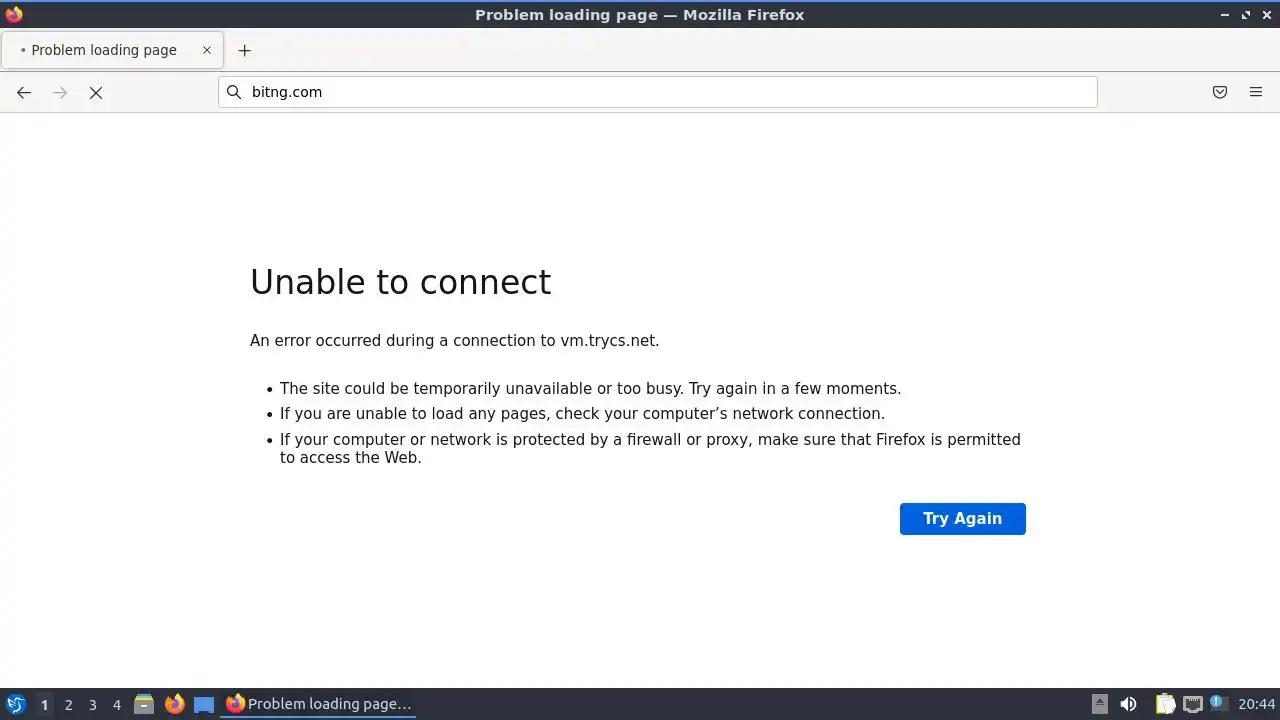Click the Try Again button
1280x720 pixels.
pyautogui.click(x=962, y=518)
